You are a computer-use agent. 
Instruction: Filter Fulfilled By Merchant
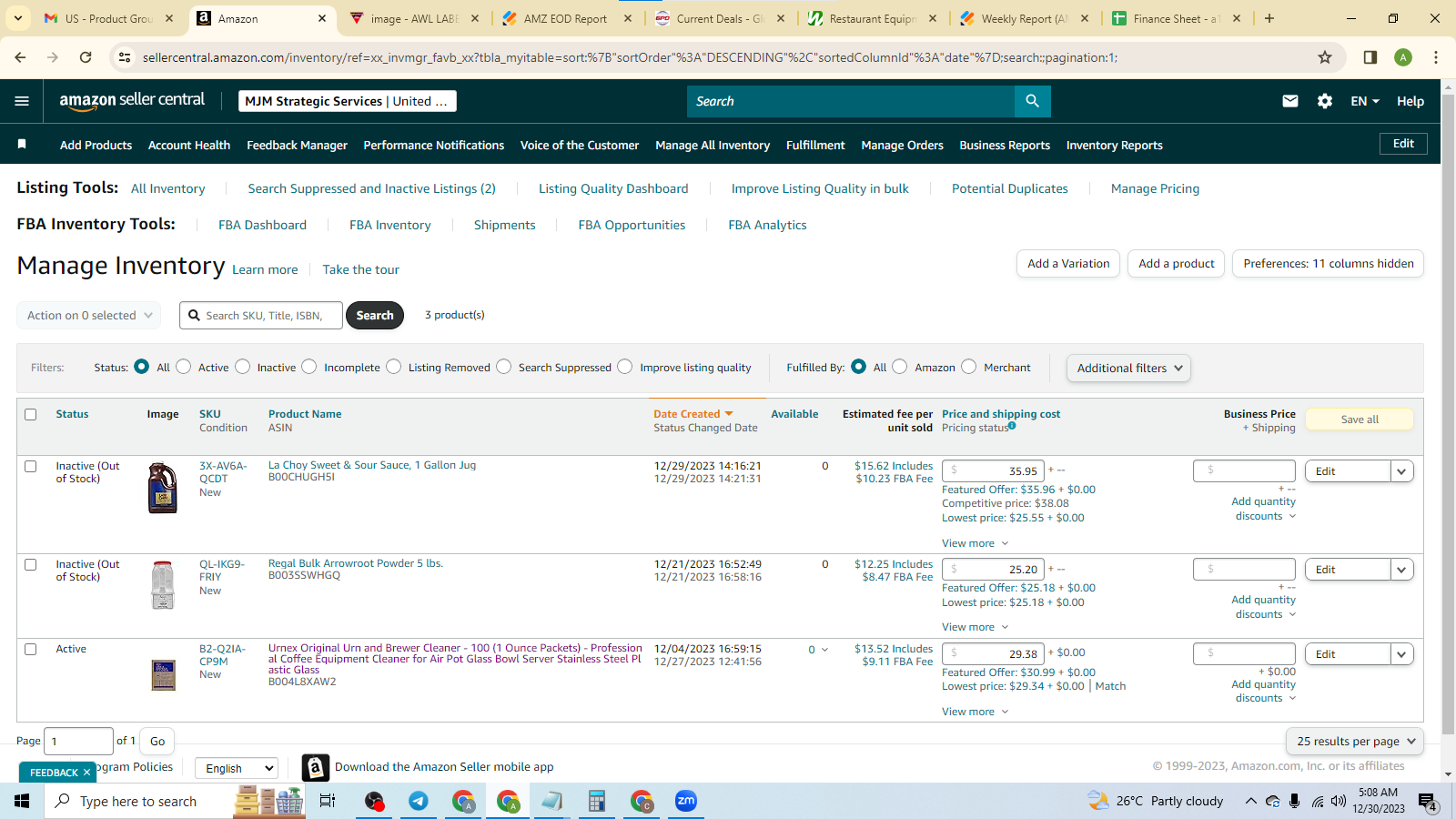pos(969,366)
